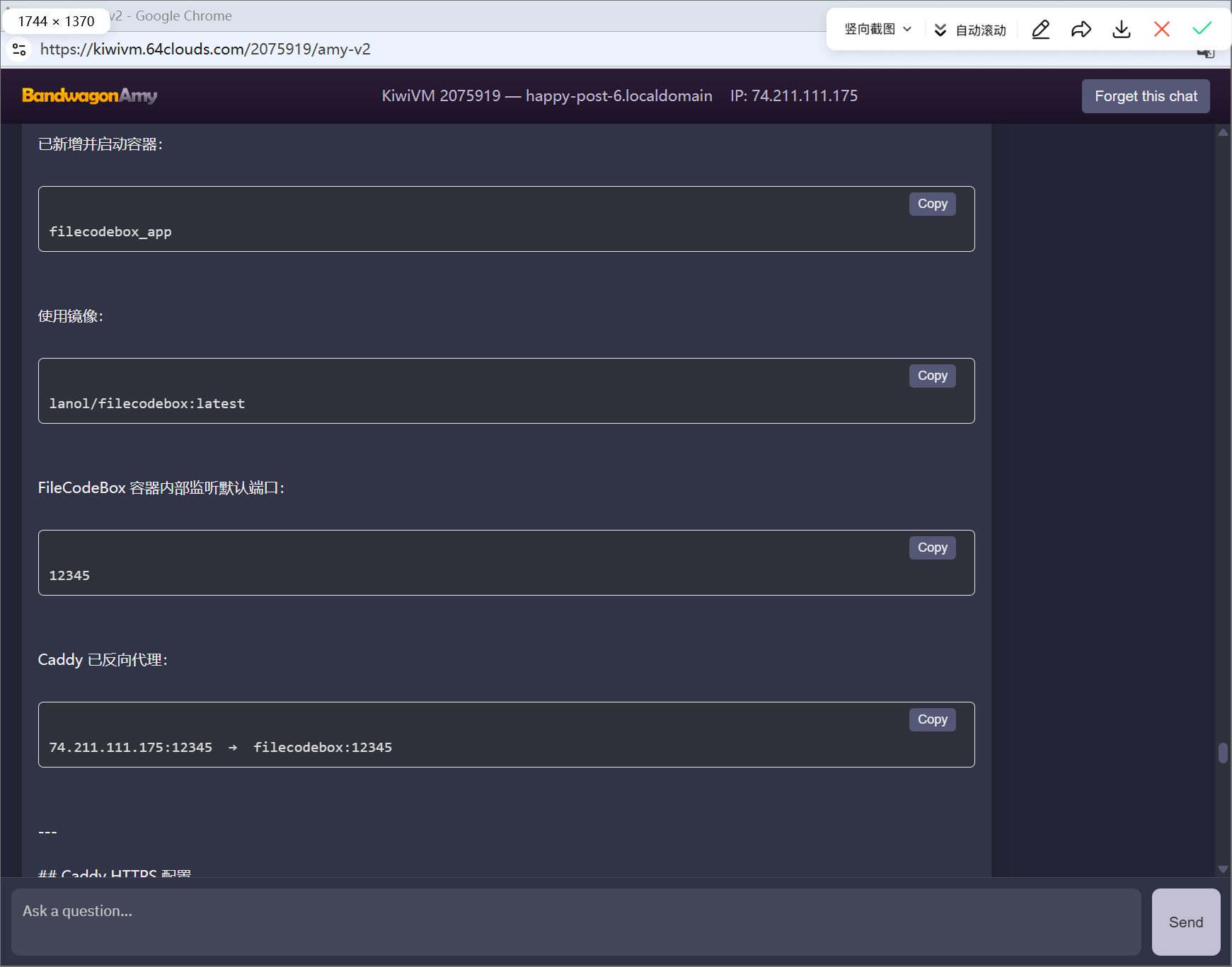Image resolution: width=1232 pixels, height=967 pixels.
Task: Click the text 'filecodebox_app'
Action: tap(110, 232)
